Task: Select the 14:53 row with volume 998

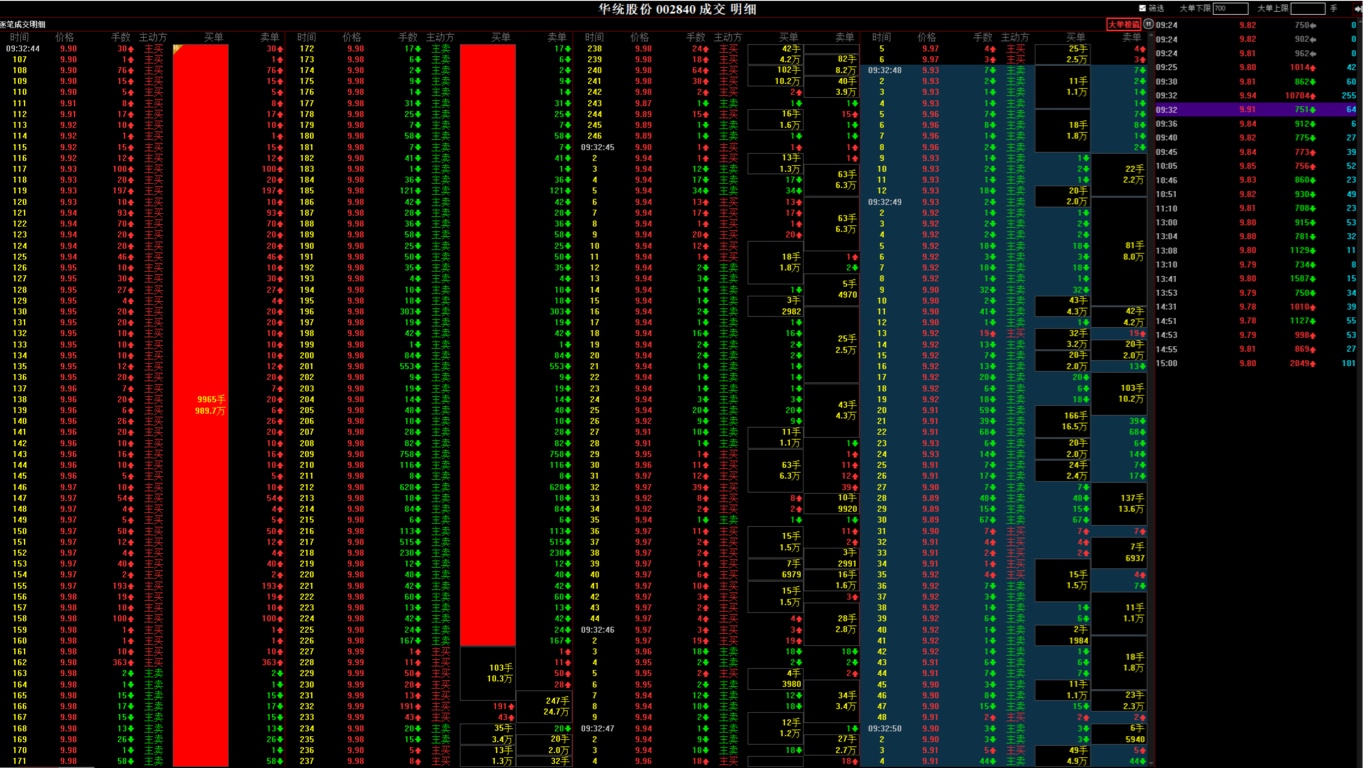Action: [1258, 335]
